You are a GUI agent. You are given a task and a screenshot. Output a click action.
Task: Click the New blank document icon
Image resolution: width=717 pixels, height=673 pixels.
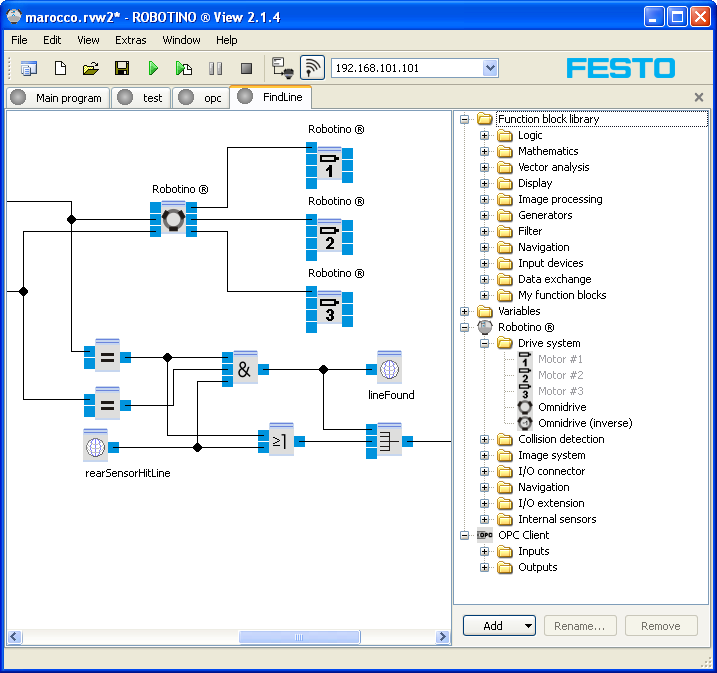pos(60,68)
